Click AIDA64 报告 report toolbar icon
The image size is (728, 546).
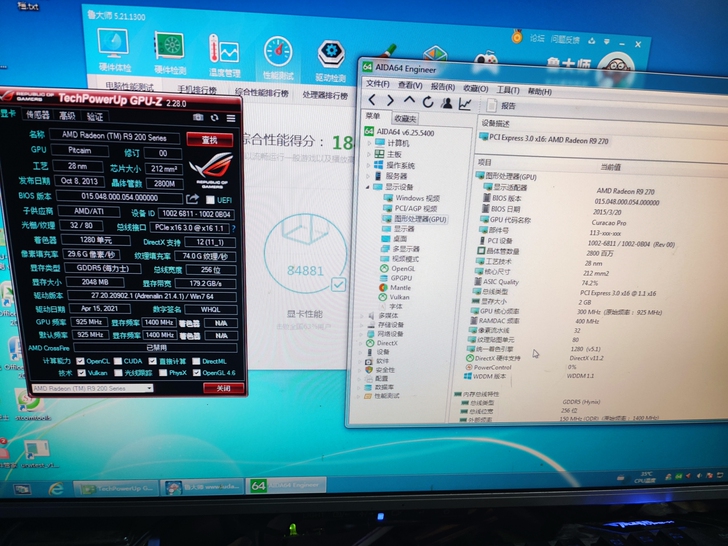pyautogui.click(x=500, y=105)
